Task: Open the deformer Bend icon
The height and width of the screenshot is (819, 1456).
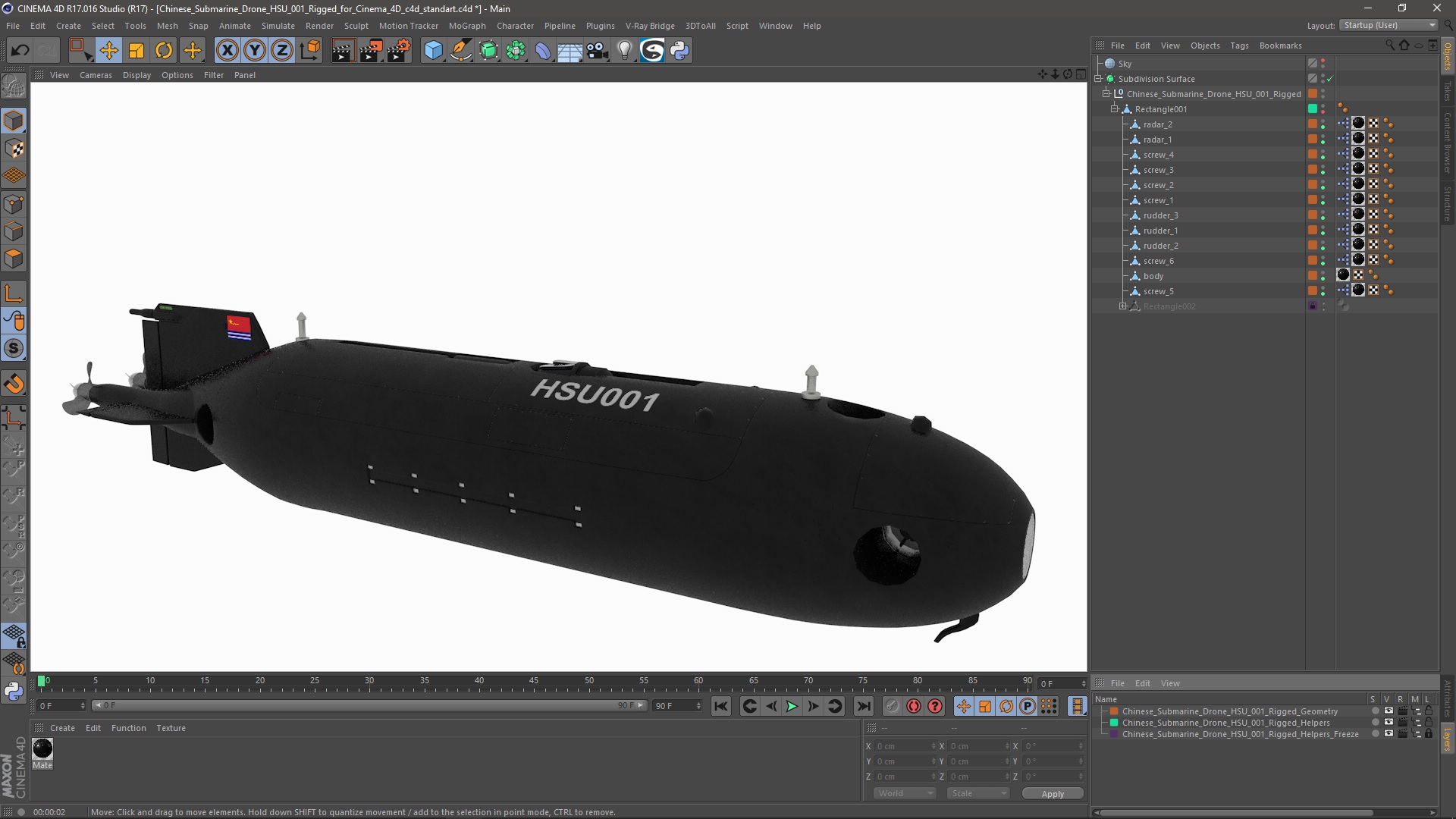Action: tap(543, 51)
